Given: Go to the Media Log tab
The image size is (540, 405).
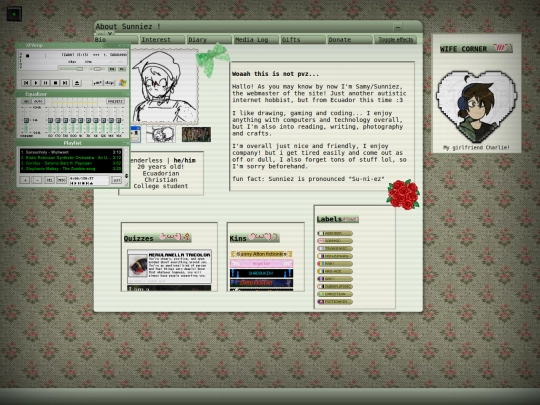Looking at the screenshot, I should click(x=256, y=40).
